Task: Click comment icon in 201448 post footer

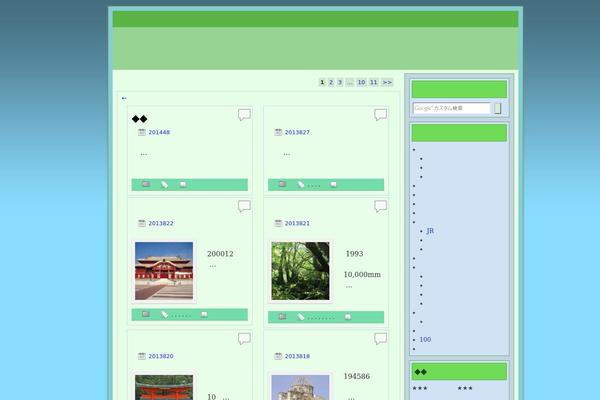Action: 183,184
